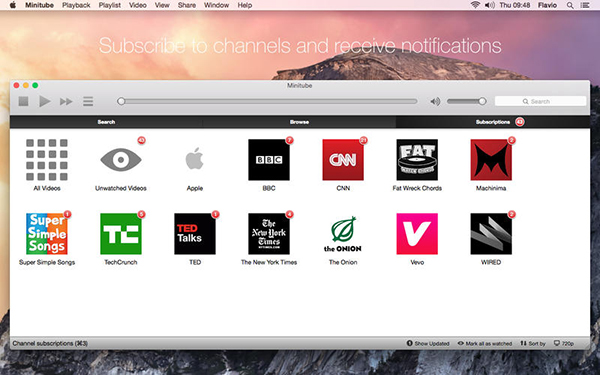Click the Wi-Fi status icon
Screen dimensions: 600x375
475,5
